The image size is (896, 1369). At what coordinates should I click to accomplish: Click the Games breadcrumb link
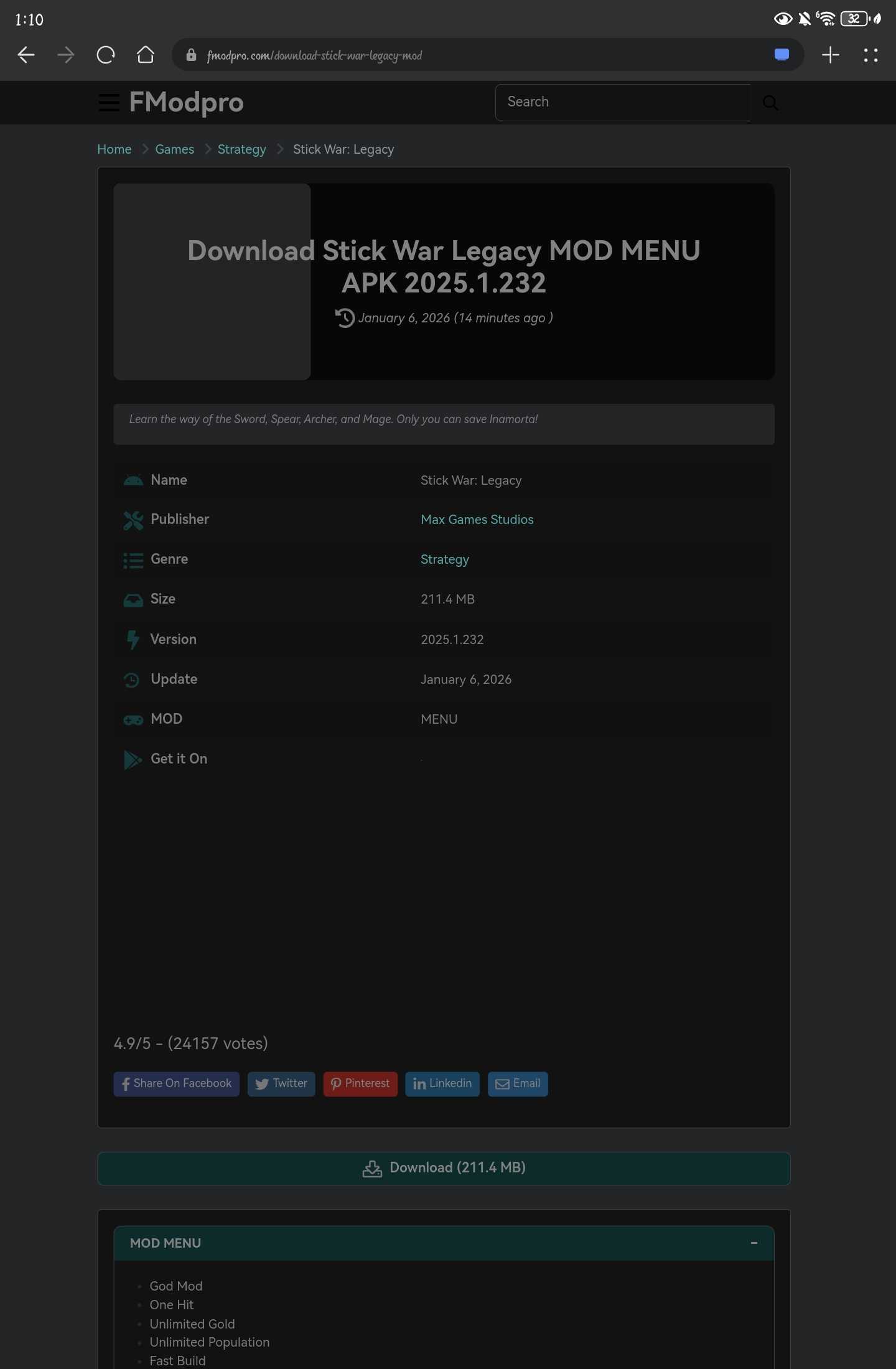[174, 149]
